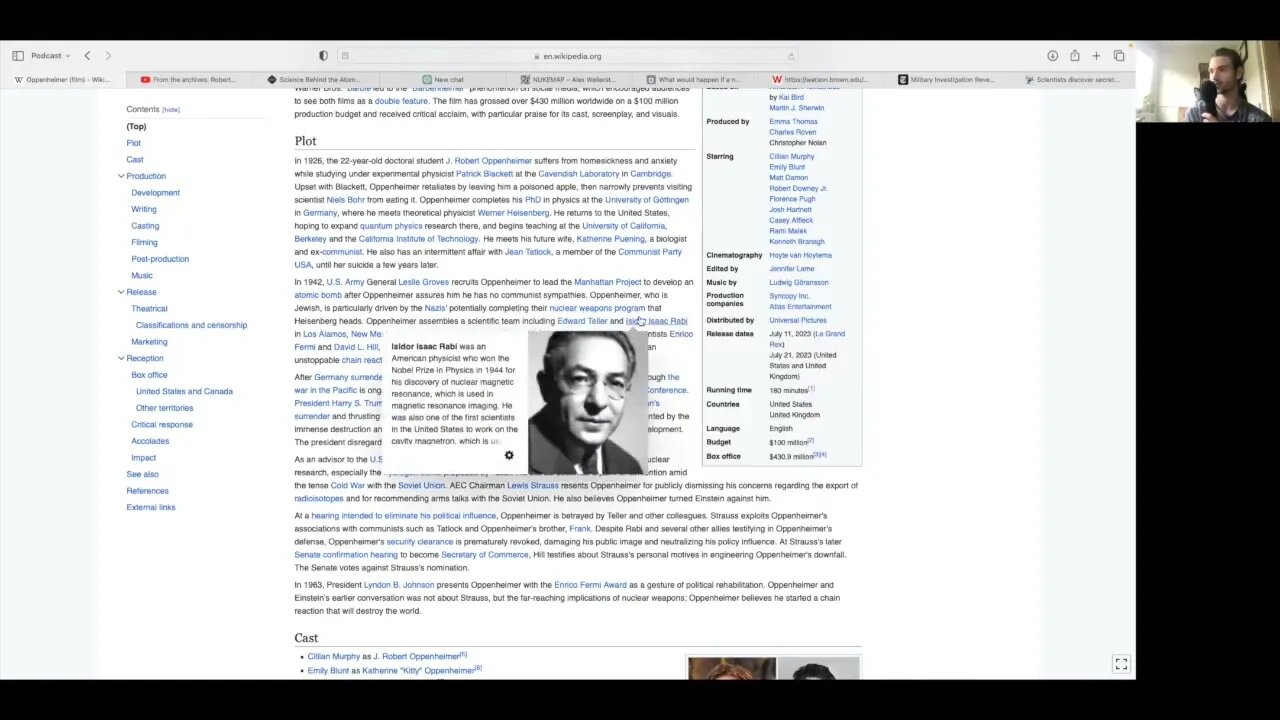Show the tab overview icon
1280x720 pixels.
1118,56
